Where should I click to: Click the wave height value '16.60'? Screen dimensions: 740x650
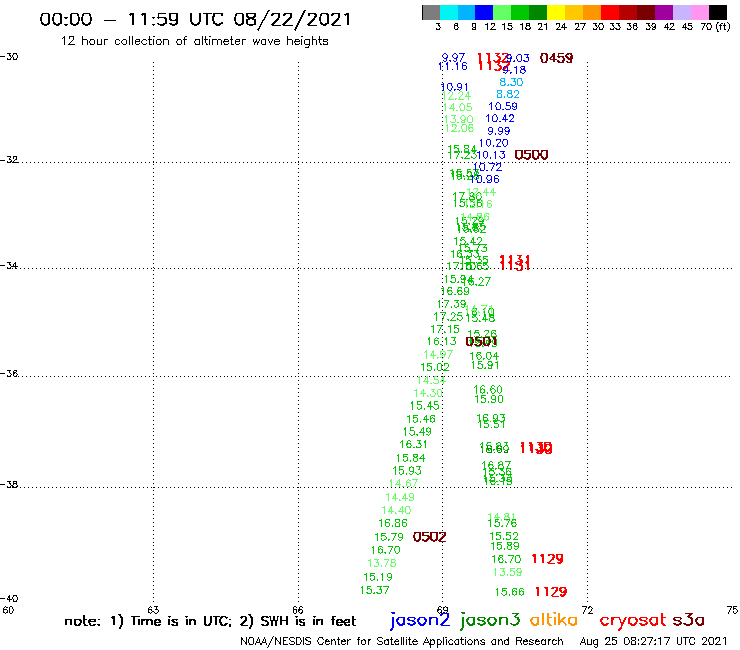(x=488, y=390)
